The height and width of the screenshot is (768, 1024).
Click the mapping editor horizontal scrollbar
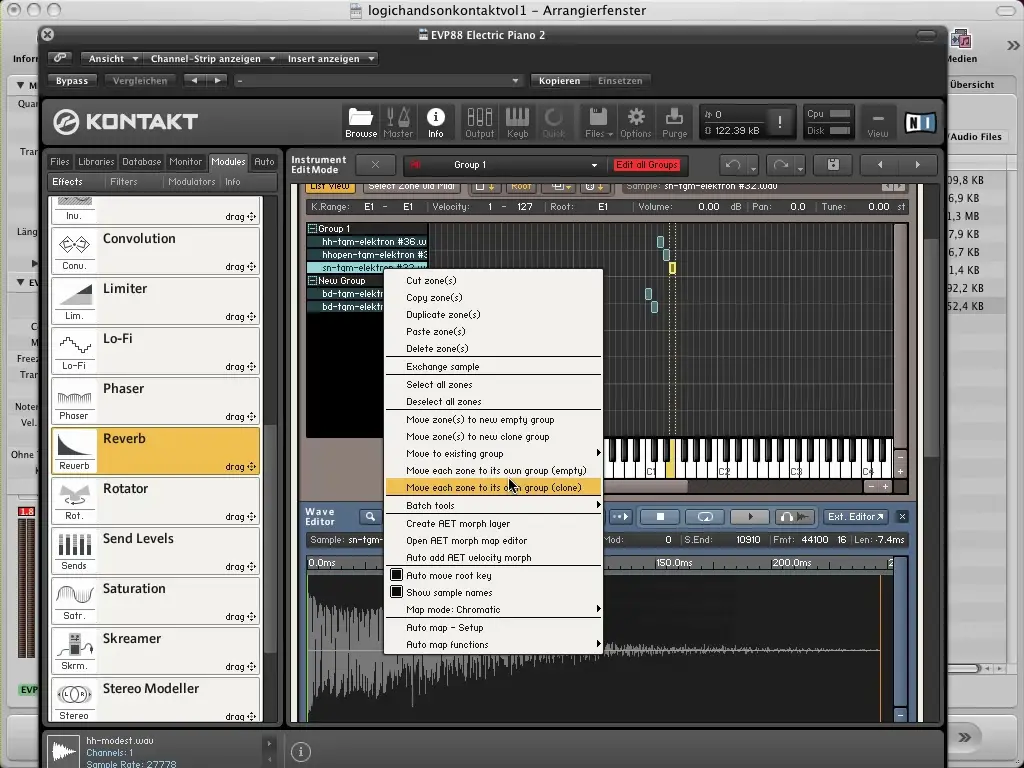coord(645,487)
